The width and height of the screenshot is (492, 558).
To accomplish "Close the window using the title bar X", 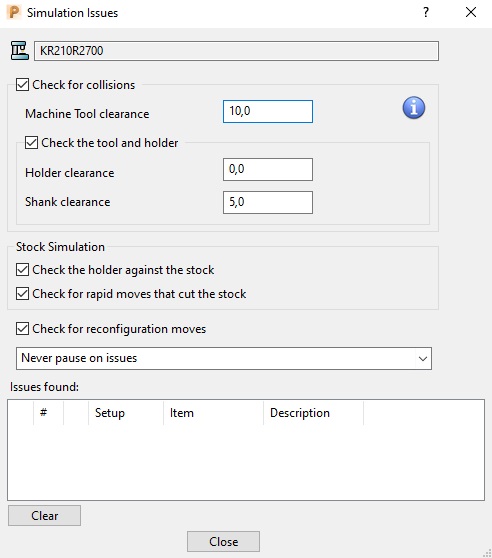I will click(471, 12).
